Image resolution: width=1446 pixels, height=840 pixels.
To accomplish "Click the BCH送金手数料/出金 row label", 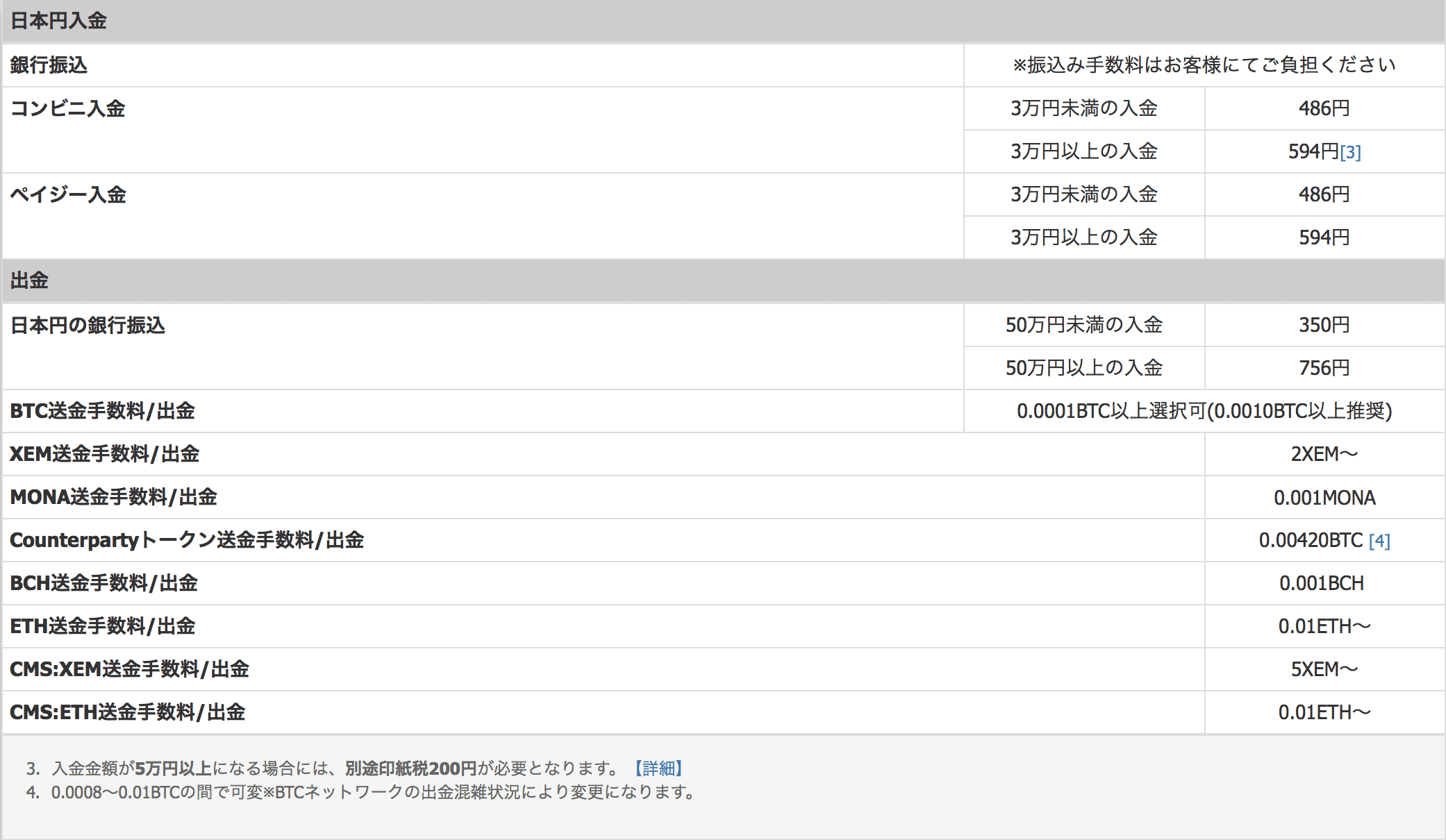I will pos(103,583).
